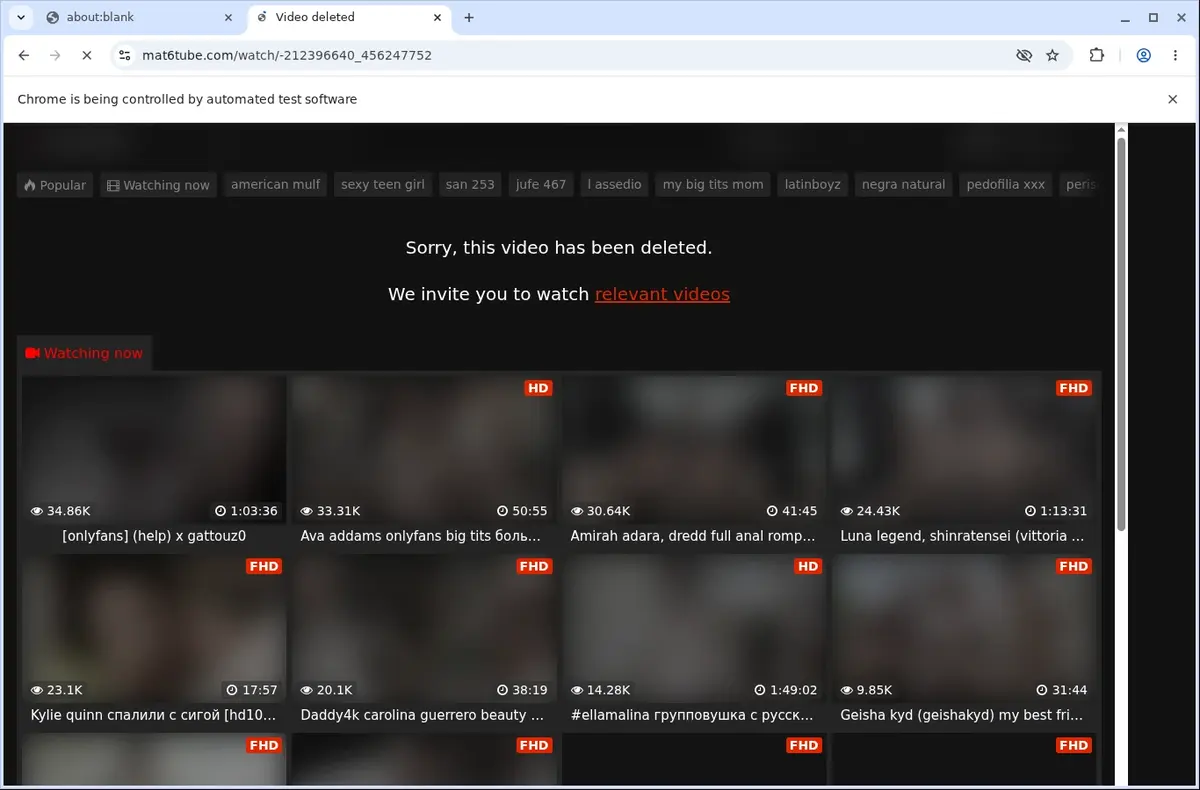Click the Watching now button with film icon
1200x790 pixels.
pyautogui.click(x=158, y=185)
